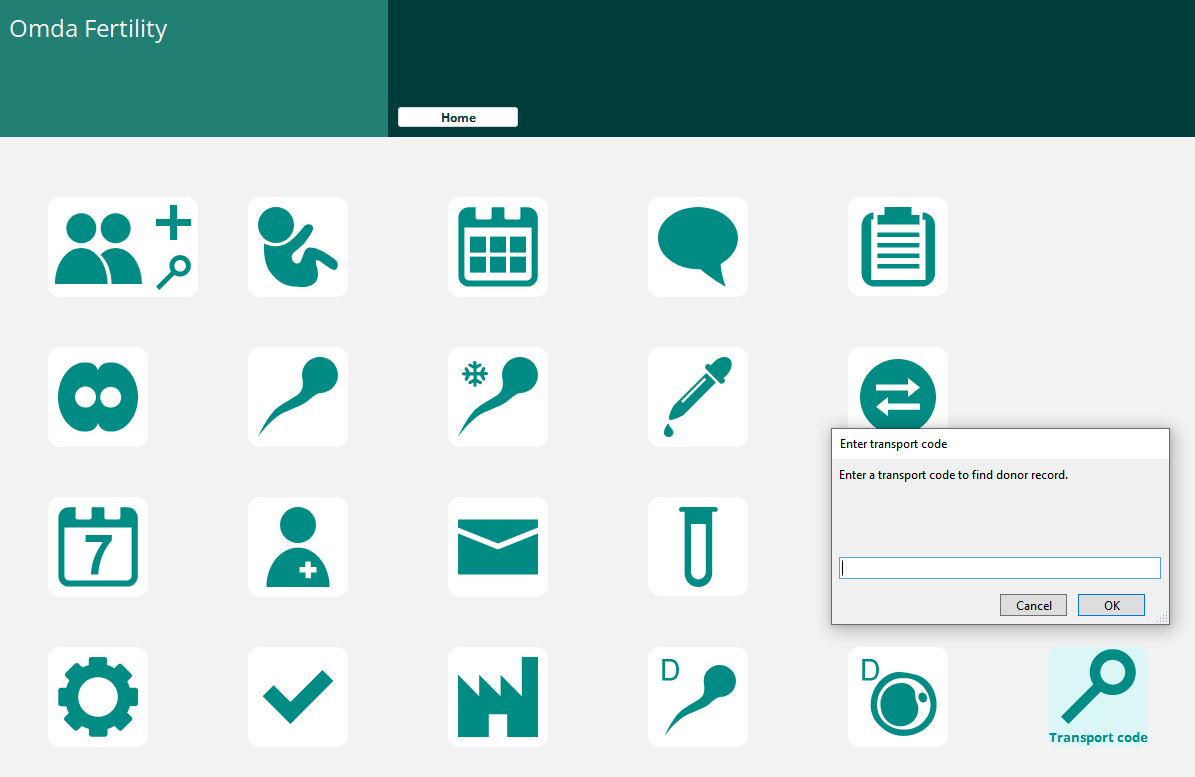This screenshot has height=777, width=1195.
Task: Open the patient couple search icon
Action: 123,247
